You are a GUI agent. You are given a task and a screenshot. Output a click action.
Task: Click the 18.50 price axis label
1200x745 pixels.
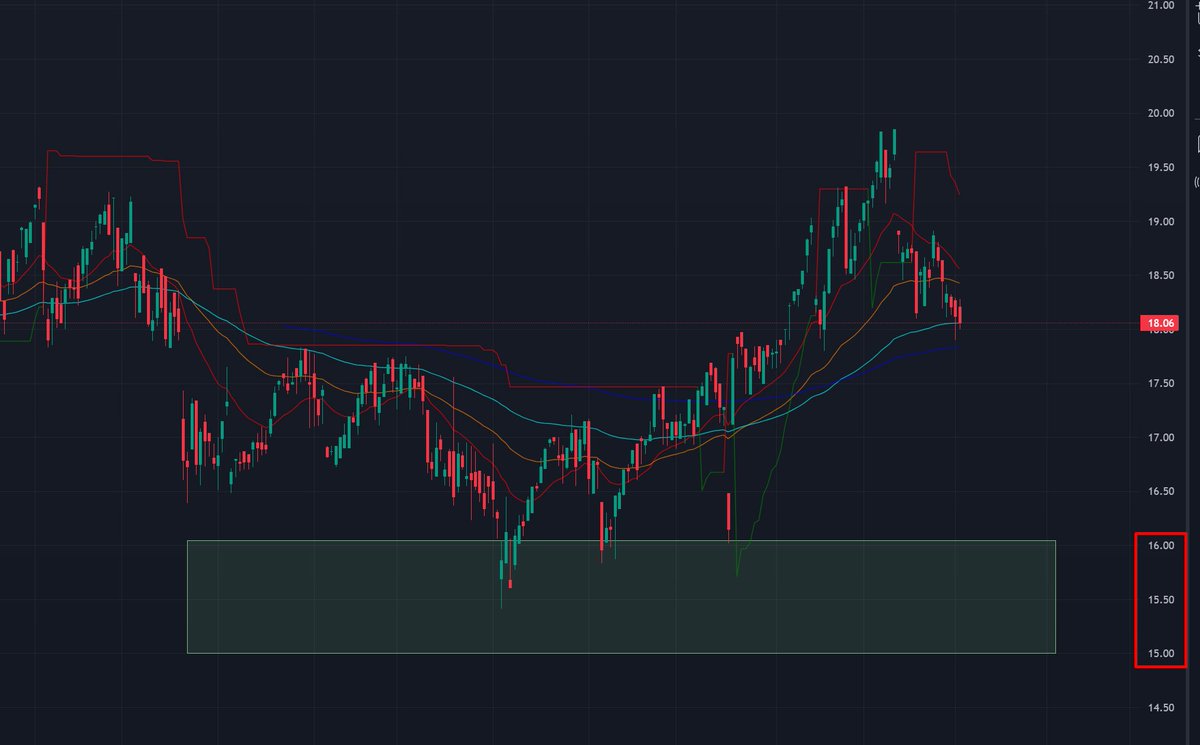(1160, 276)
